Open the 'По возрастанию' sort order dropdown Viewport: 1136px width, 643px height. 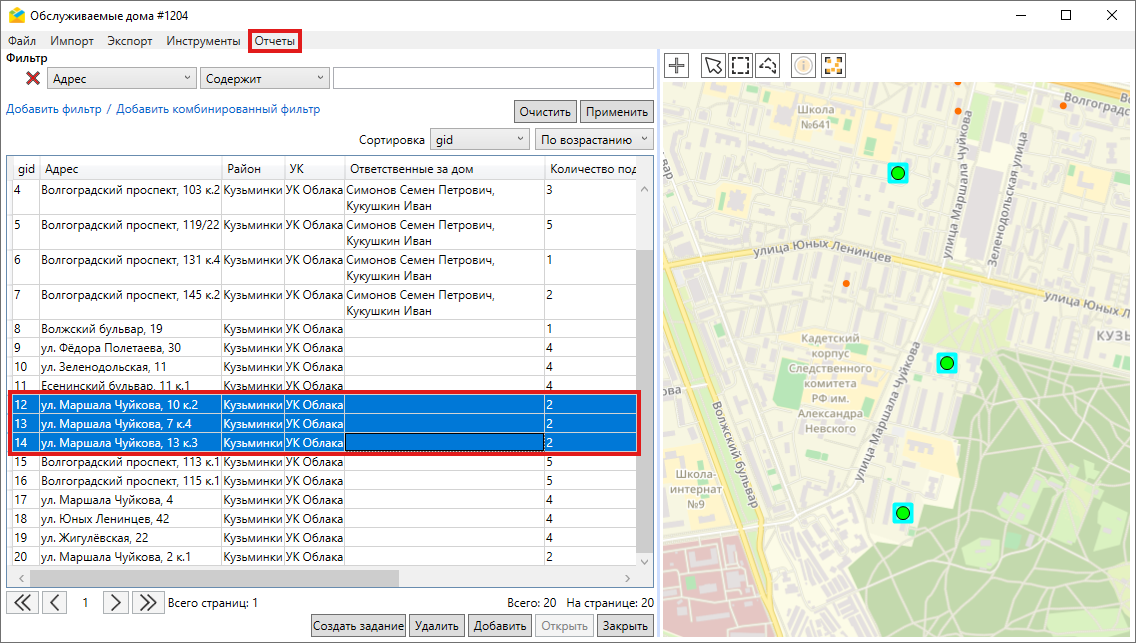(x=594, y=140)
